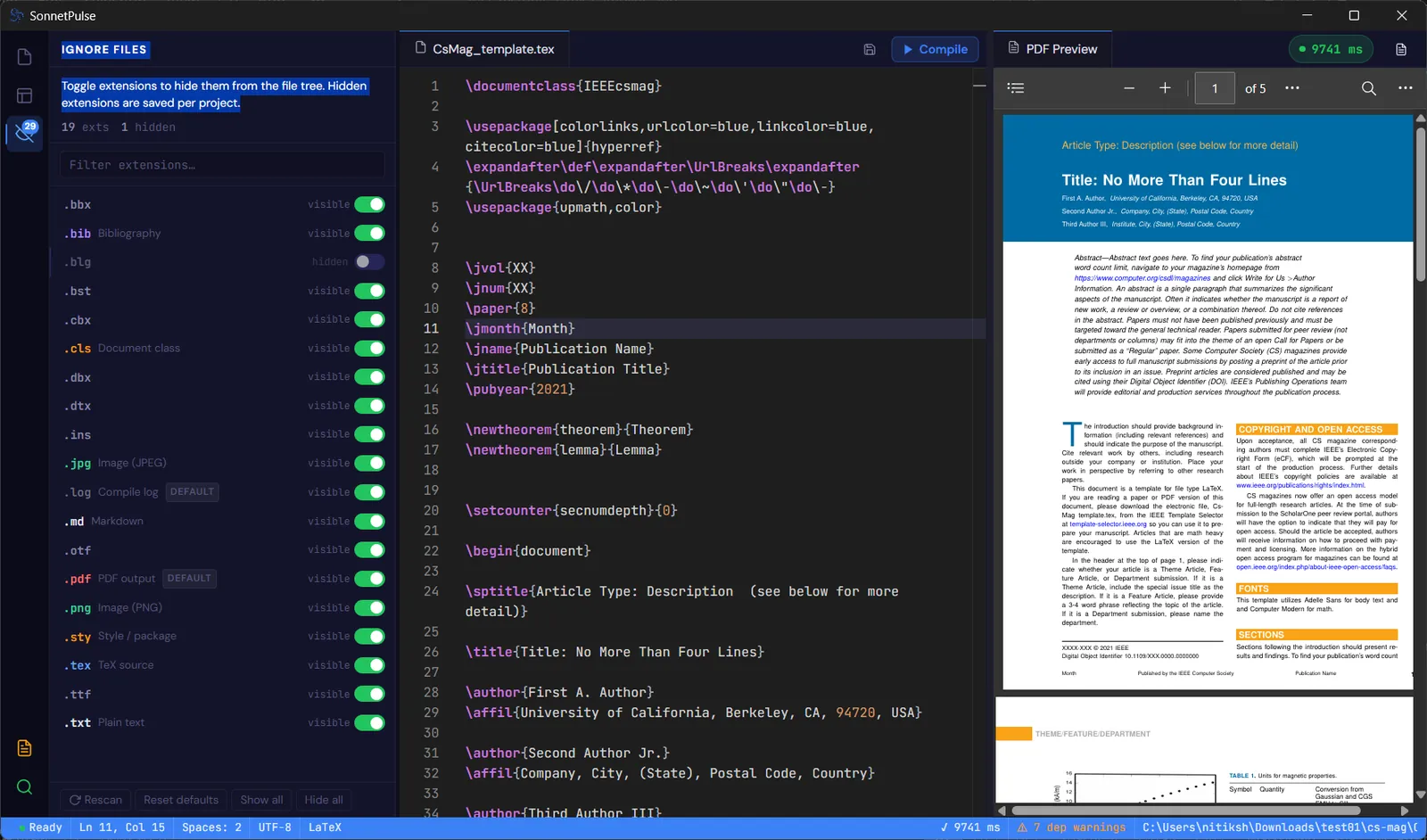Image resolution: width=1427 pixels, height=840 pixels.
Task: Zoom in the PDF preview
Action: [x=1165, y=88]
